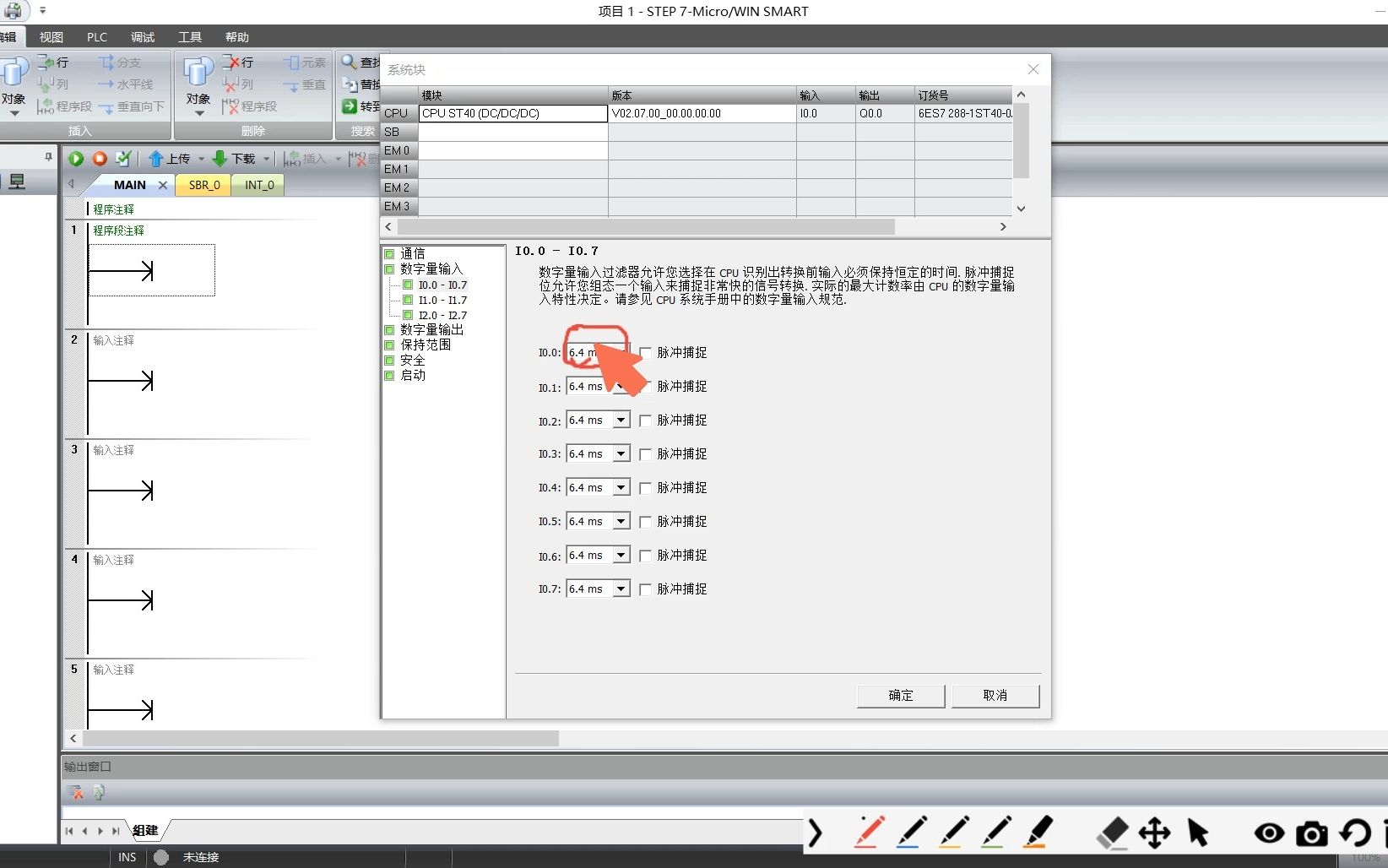
Task: Enable 脉冲捕捉 for I0.3
Action: click(x=645, y=454)
